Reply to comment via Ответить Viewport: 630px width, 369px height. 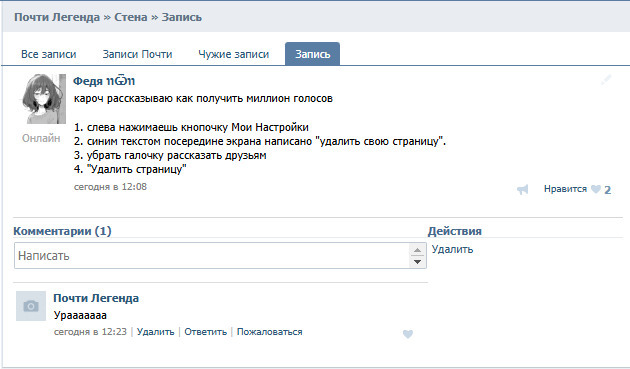[205, 332]
